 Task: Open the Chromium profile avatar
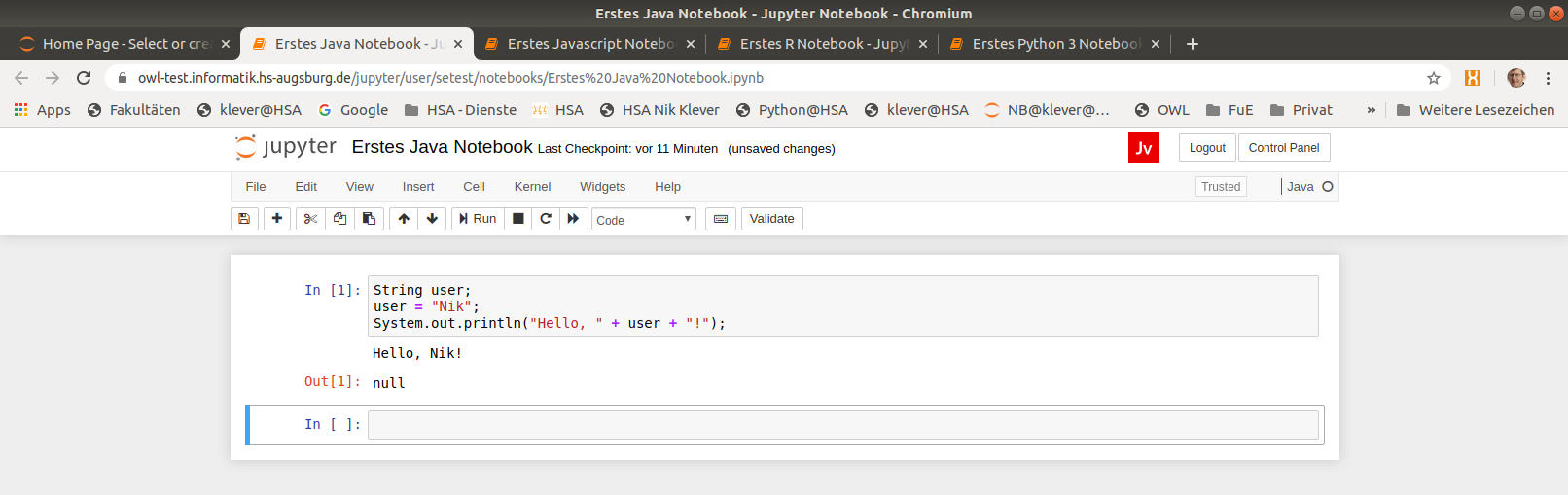pos(1516,78)
